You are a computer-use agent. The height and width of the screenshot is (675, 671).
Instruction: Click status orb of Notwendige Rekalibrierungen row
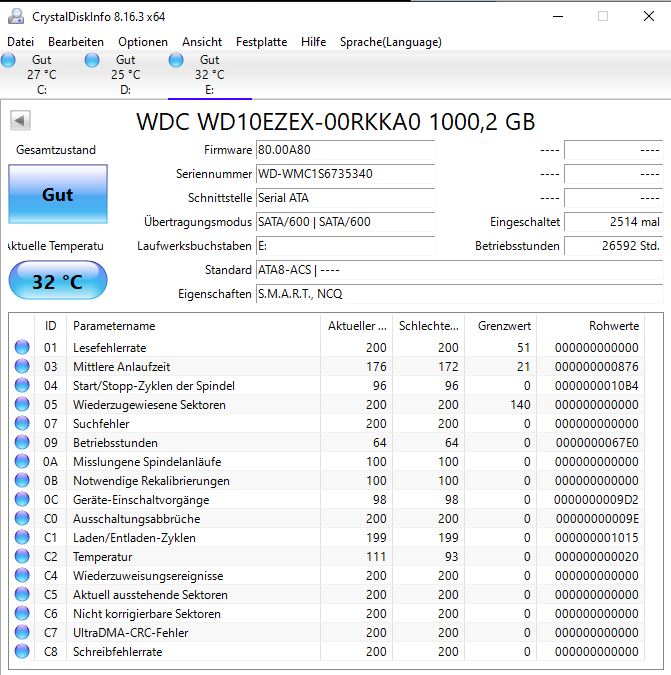pos(22,480)
